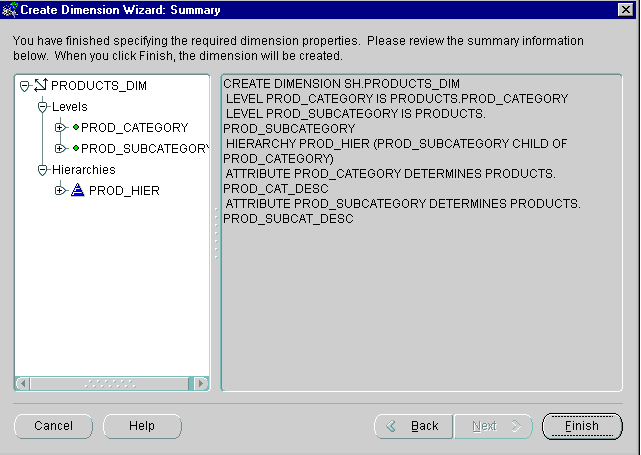
Task: Collapse the PRODUCTS_DIM root node
Action: 24,86
